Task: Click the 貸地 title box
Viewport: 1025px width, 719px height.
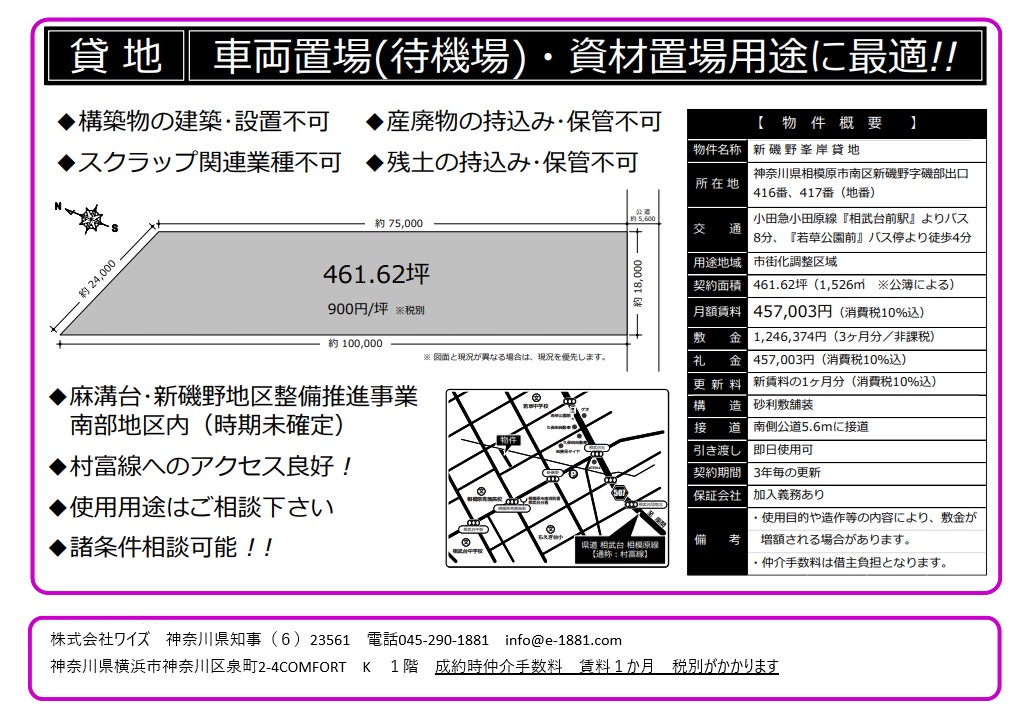Action: (x=116, y=57)
